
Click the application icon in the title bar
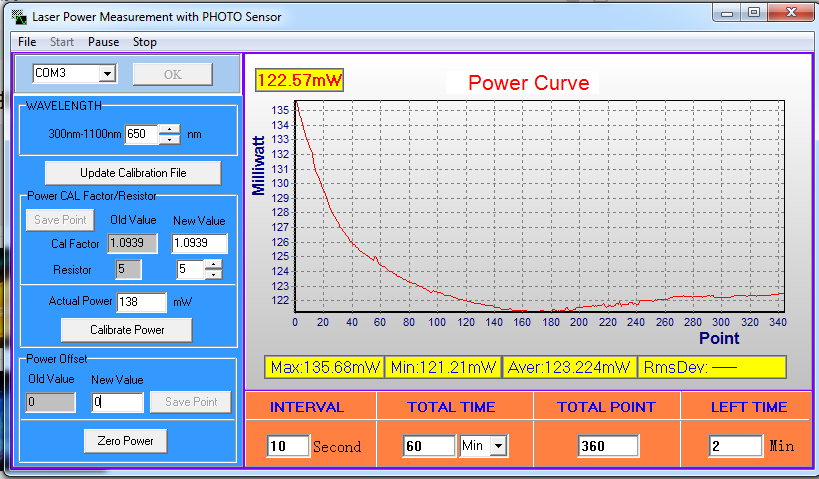tap(18, 16)
